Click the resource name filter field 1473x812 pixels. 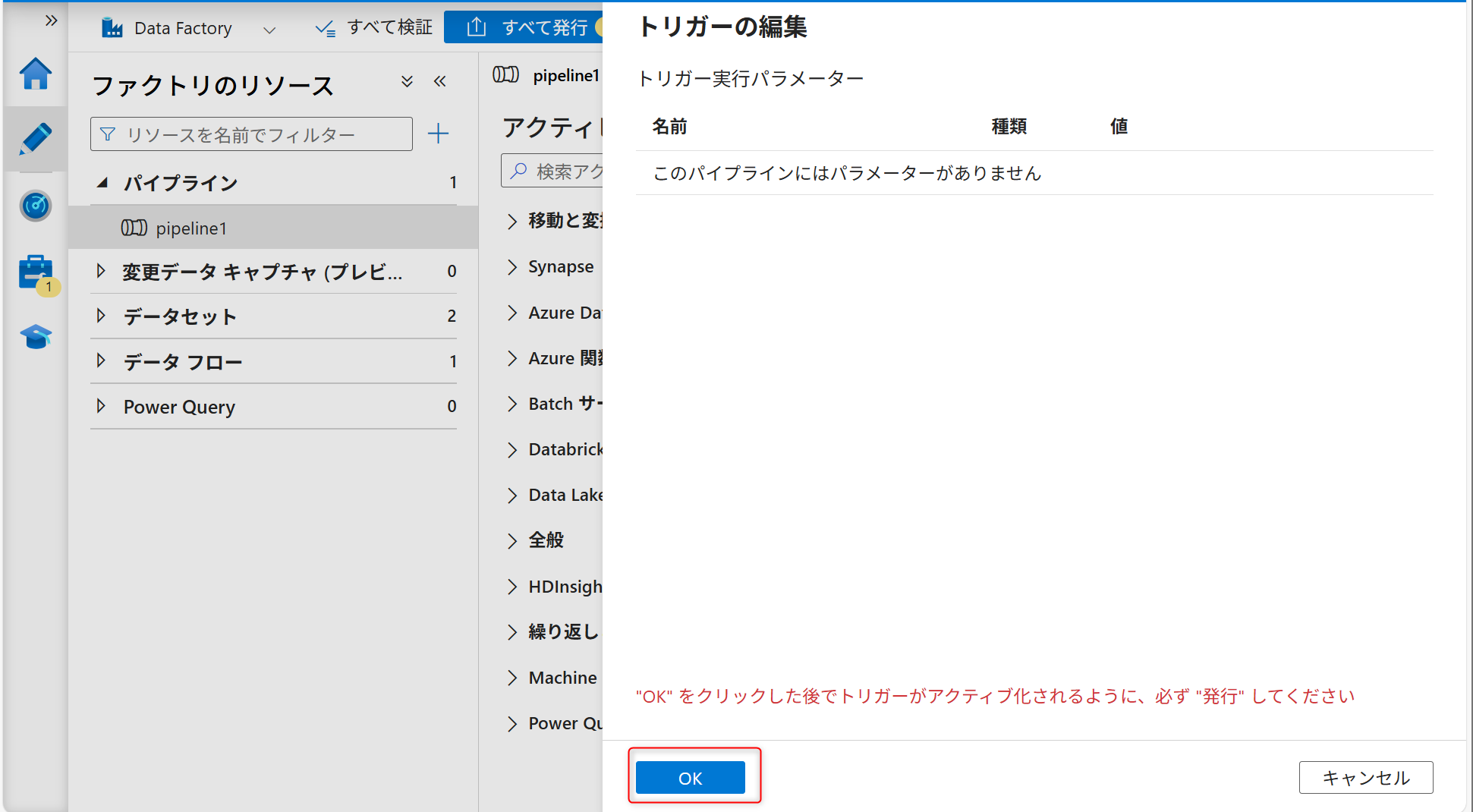(251, 134)
